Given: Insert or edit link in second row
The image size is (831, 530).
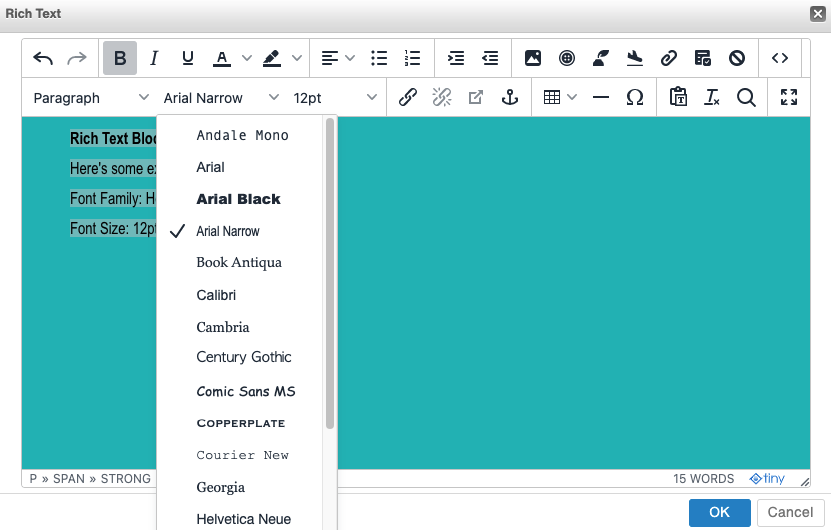Looking at the screenshot, I should [x=408, y=98].
